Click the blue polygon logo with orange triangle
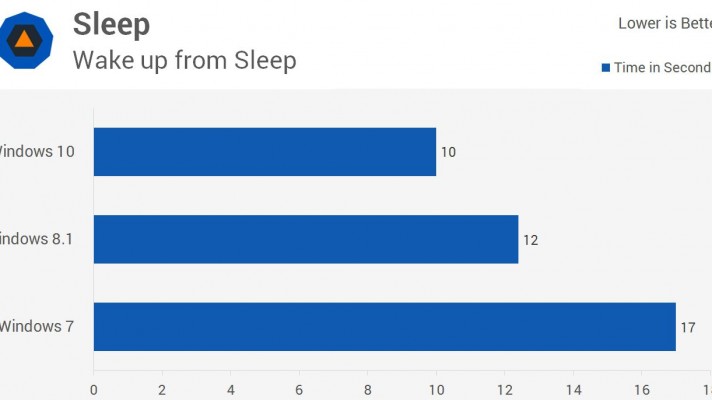The height and width of the screenshot is (400, 712). click(x=24, y=39)
